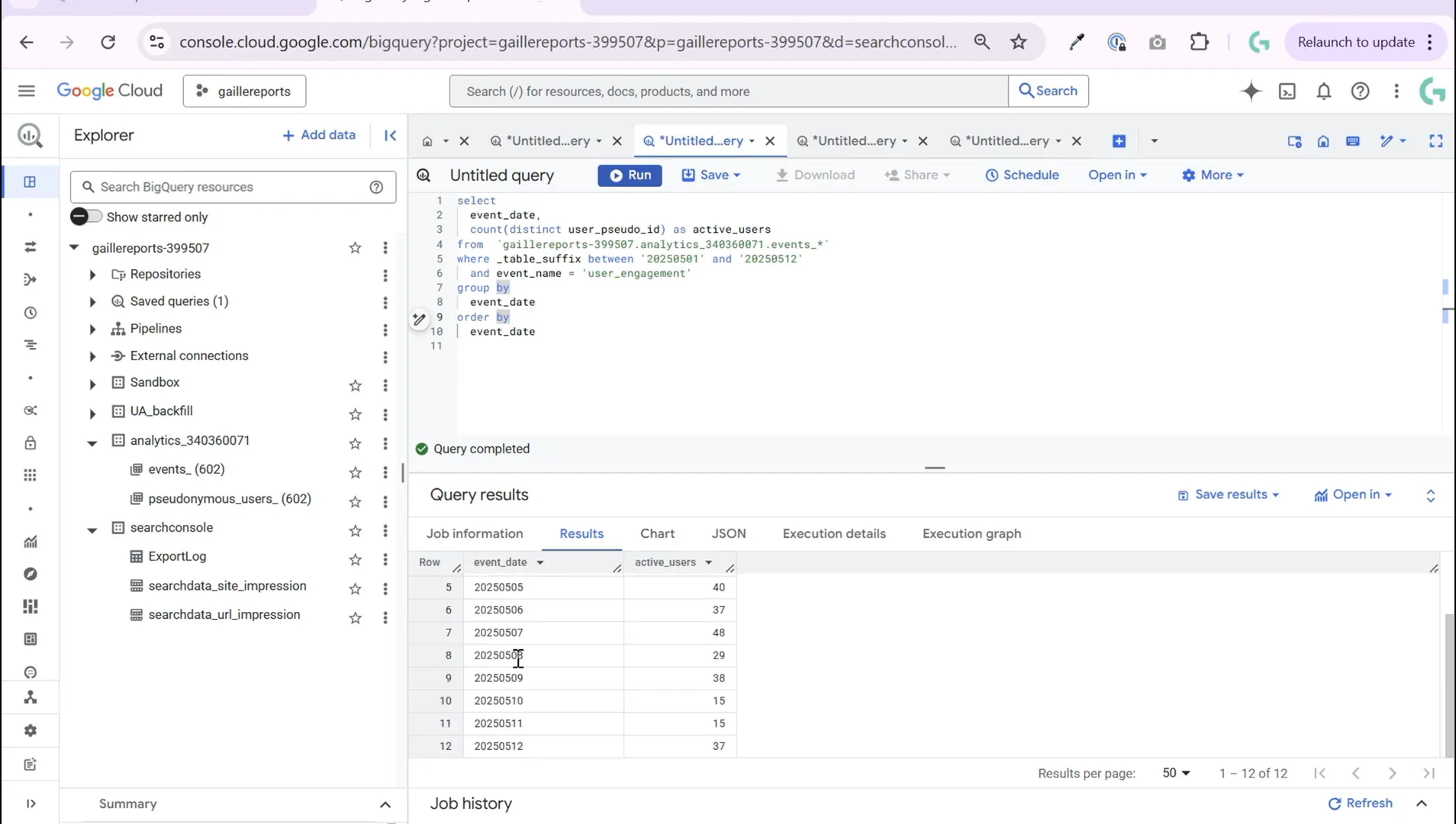Open the More settings dropdown
Image resolution: width=1456 pixels, height=824 pixels.
[1213, 175]
